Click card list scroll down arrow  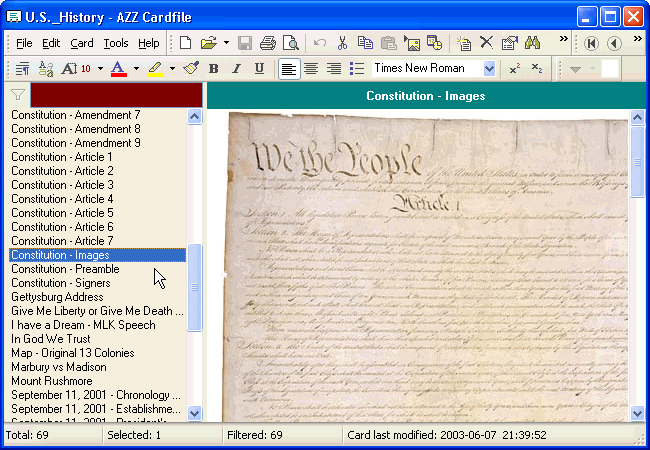194,413
